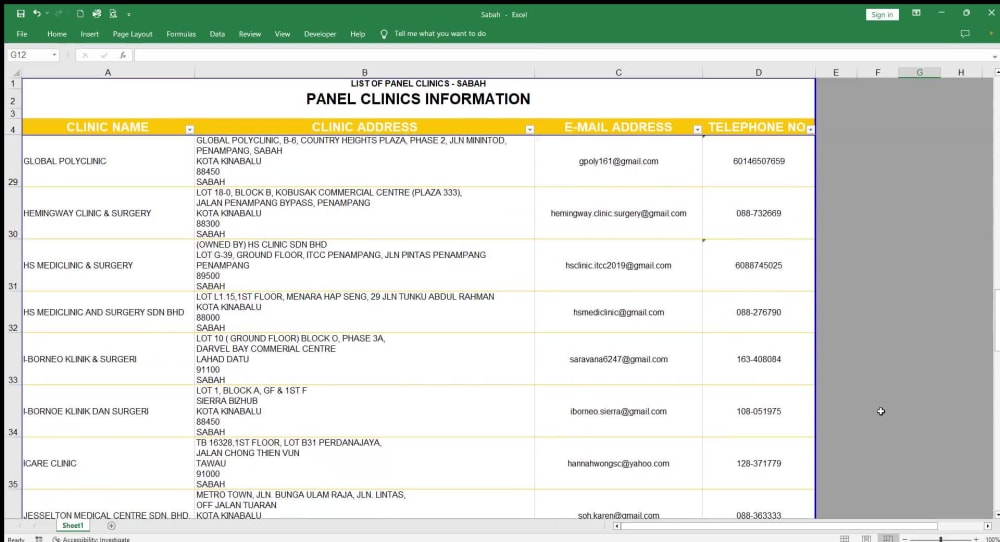
Task: Select row 33 header
Action: 13,359
